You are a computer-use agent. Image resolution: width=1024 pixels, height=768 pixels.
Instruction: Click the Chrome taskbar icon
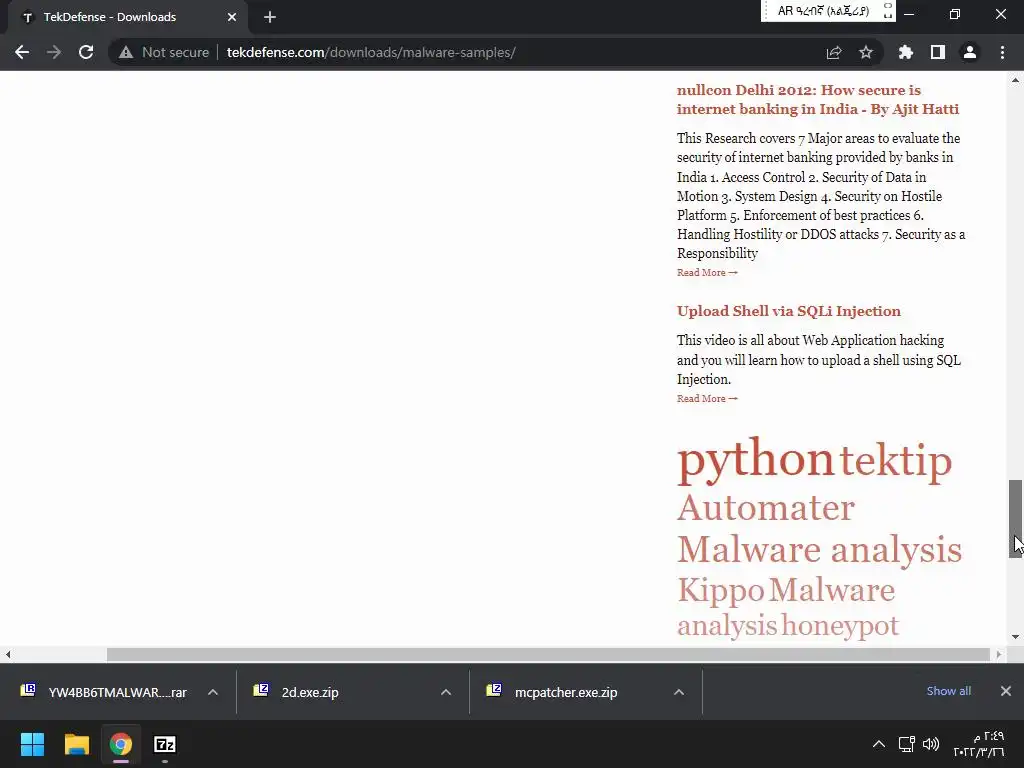pos(120,744)
